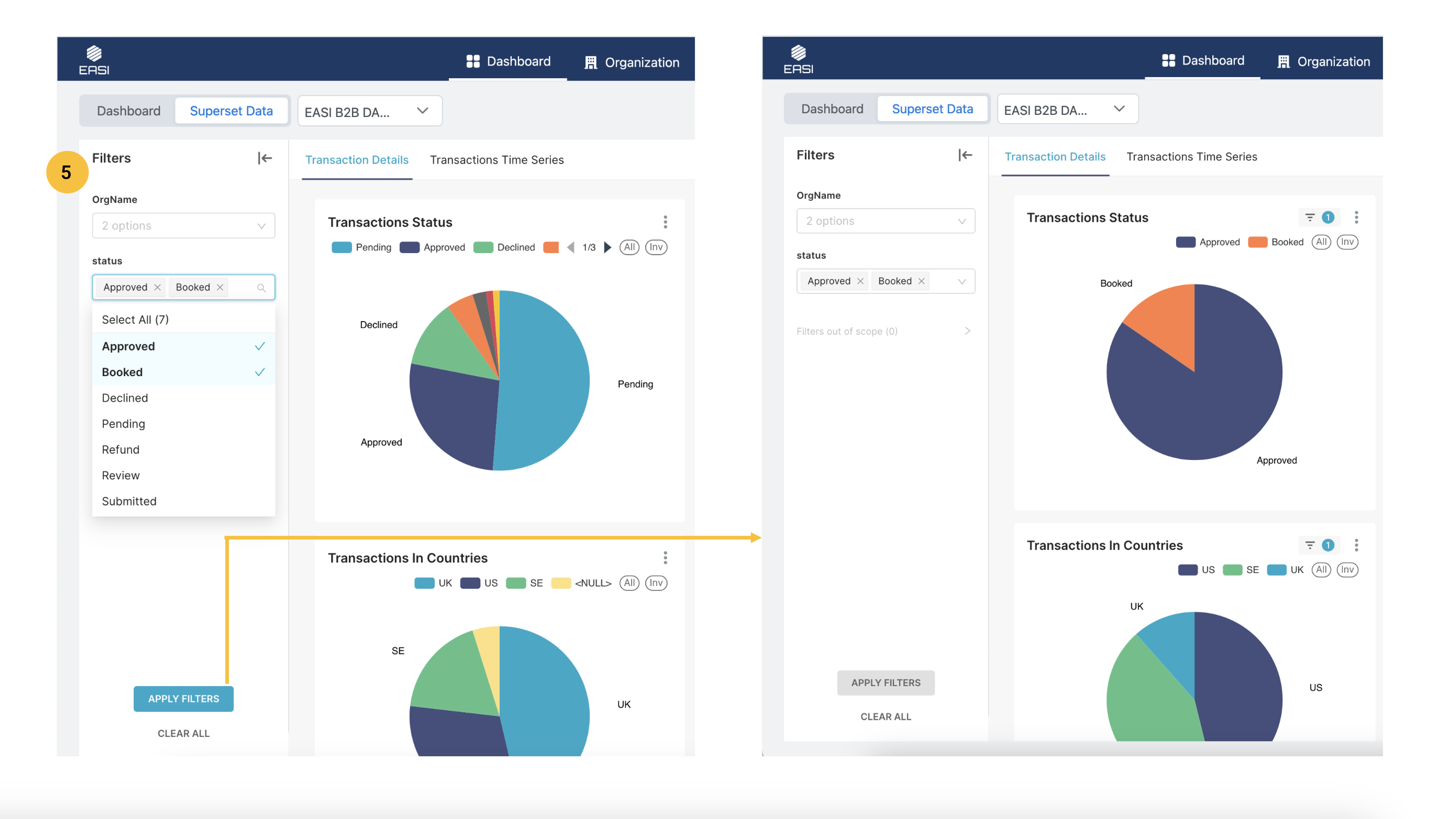Image resolution: width=1456 pixels, height=819 pixels.
Task: Expand left OrgName 2 options dropdown
Action: [x=183, y=226]
